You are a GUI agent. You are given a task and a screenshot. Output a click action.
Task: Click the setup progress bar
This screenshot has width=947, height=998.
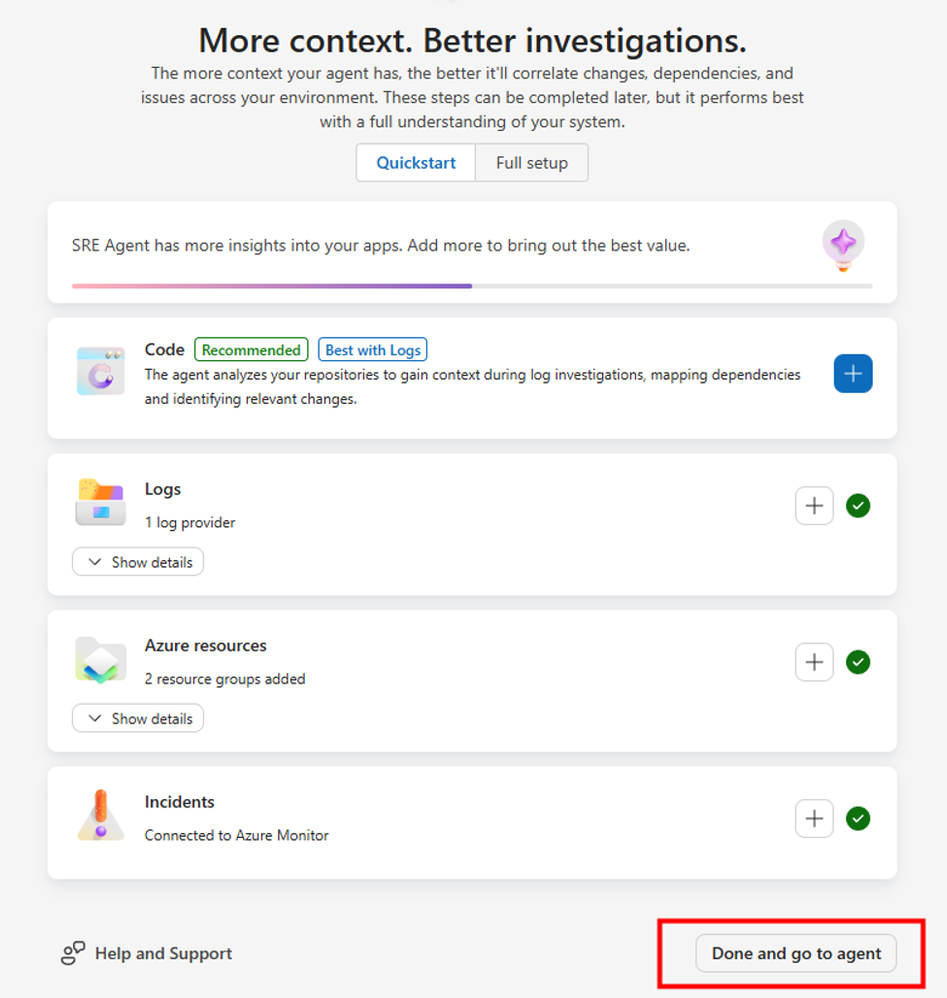click(x=472, y=286)
